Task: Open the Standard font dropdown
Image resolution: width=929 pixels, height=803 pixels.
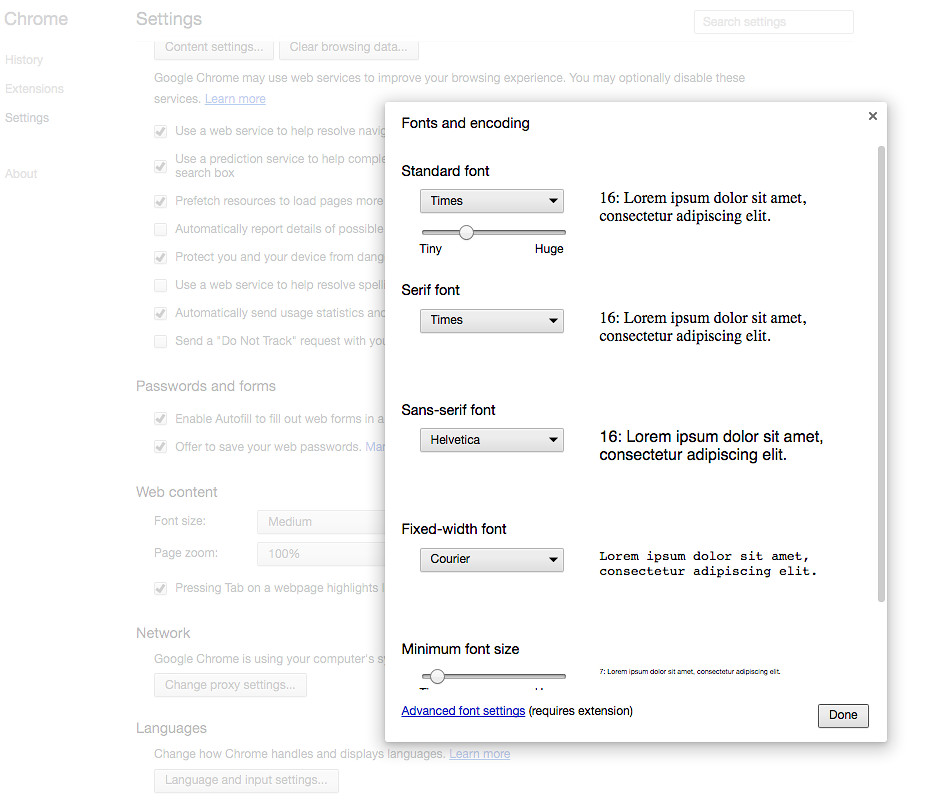Action: click(492, 201)
